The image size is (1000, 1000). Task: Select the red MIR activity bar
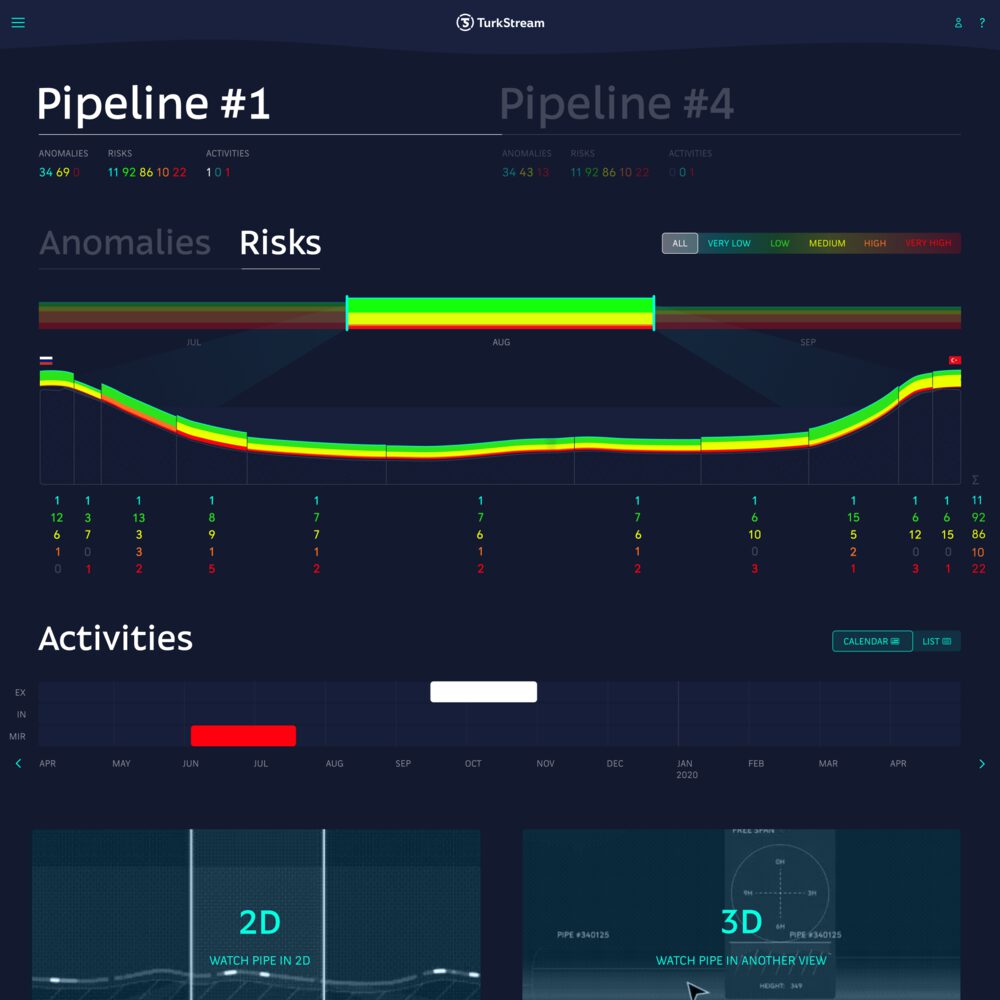(x=243, y=736)
